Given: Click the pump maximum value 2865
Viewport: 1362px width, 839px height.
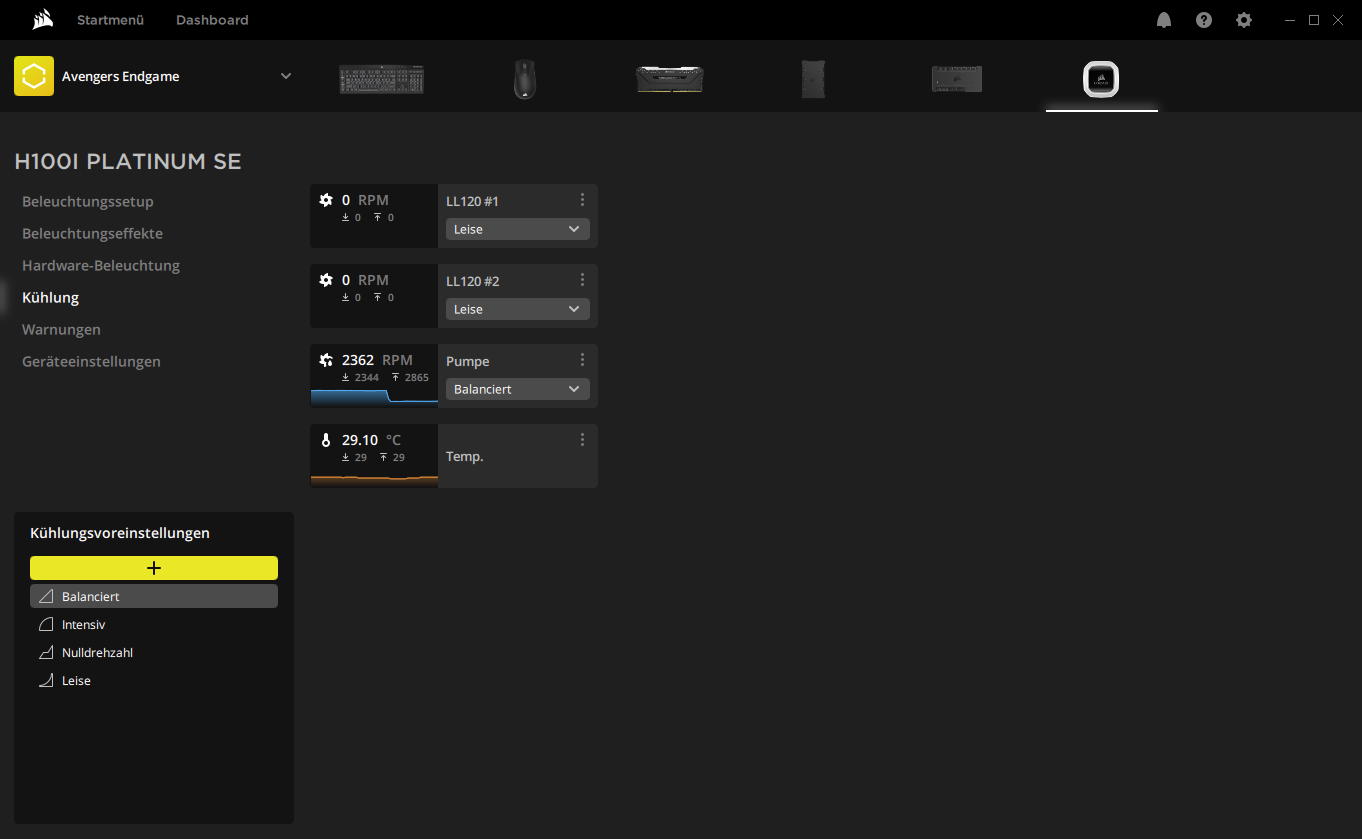Looking at the screenshot, I should [417, 378].
